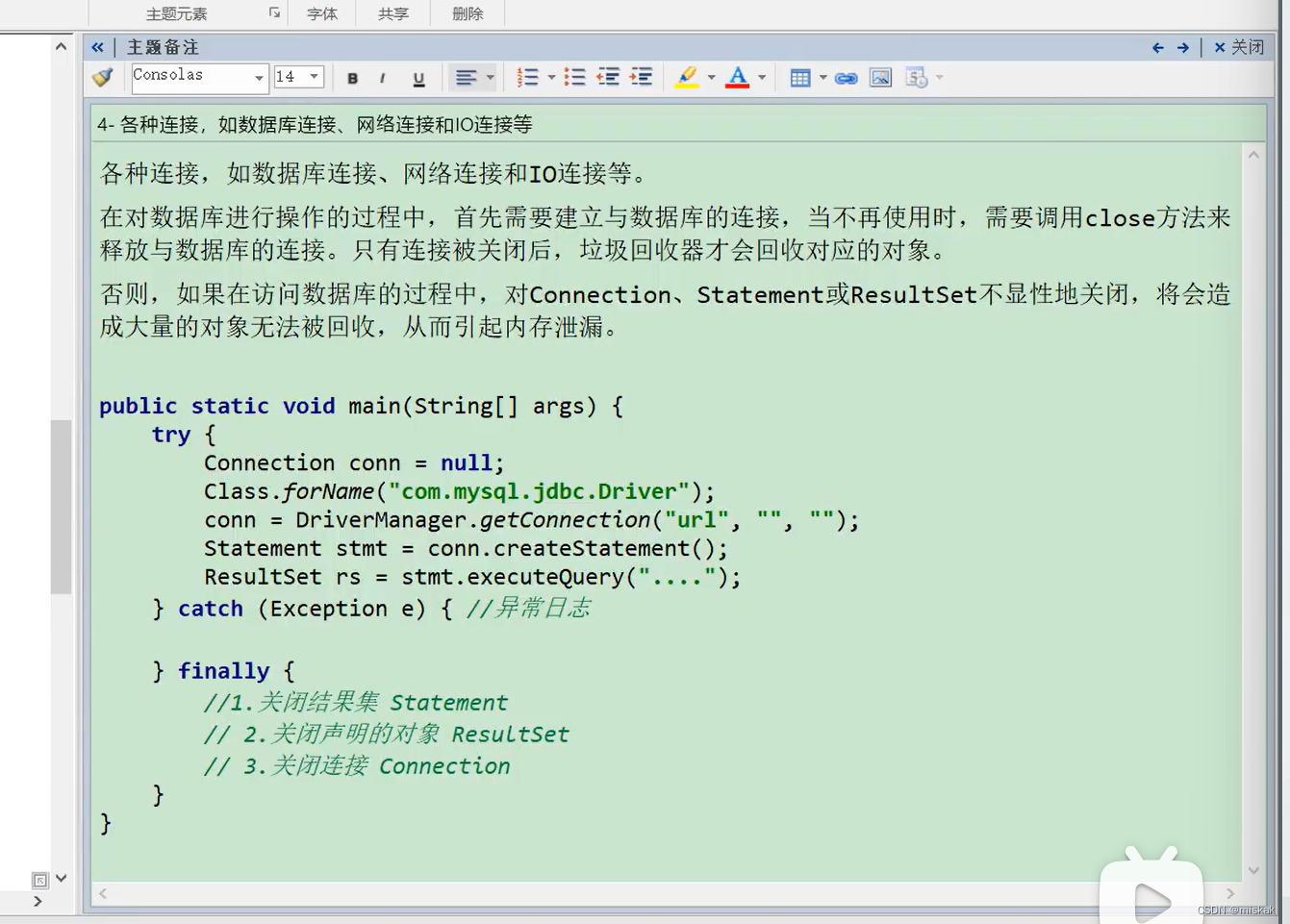
Task: Expand the table options arrow
Action: (823, 78)
